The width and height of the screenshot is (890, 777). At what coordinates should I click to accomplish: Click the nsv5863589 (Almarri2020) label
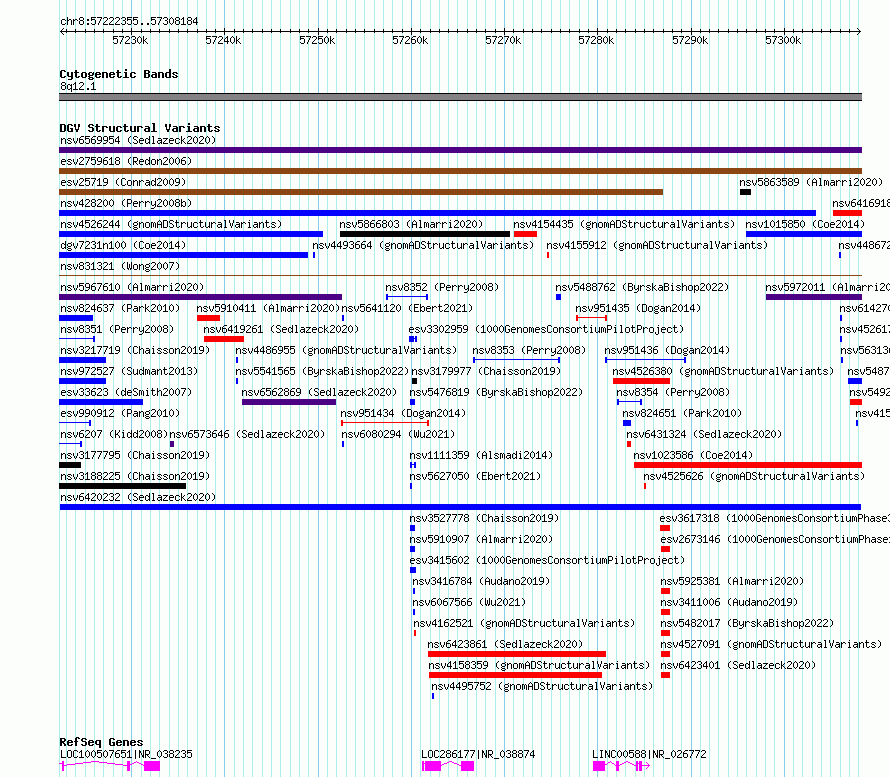[811, 182]
